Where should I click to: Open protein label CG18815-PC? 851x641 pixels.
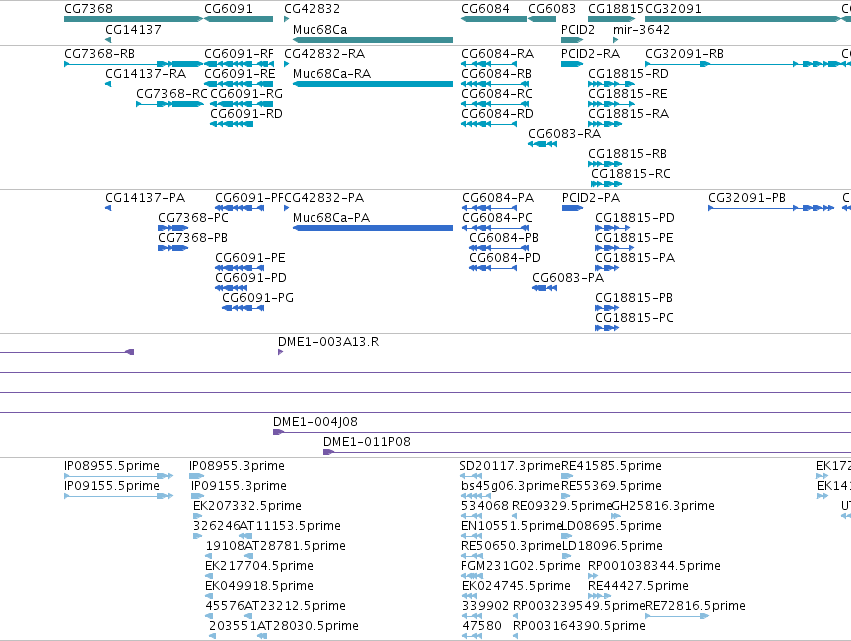pos(634,319)
